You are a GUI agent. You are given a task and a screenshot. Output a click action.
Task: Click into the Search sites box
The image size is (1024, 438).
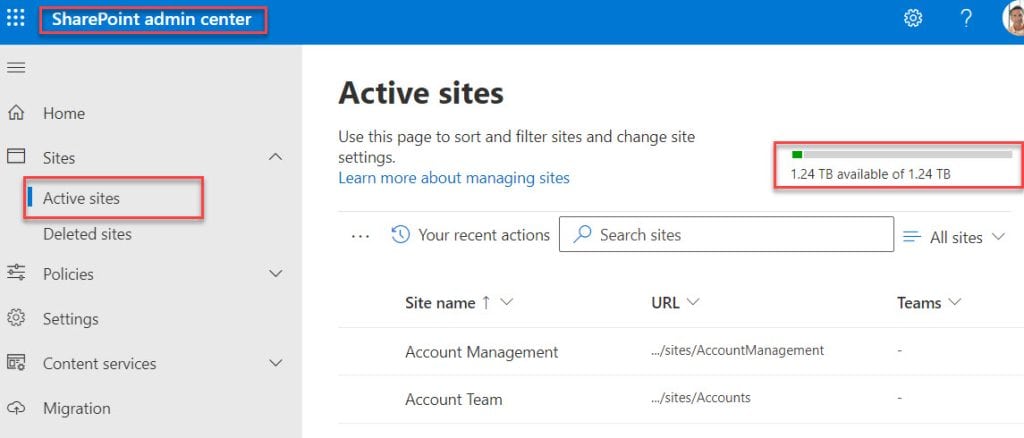coord(726,234)
